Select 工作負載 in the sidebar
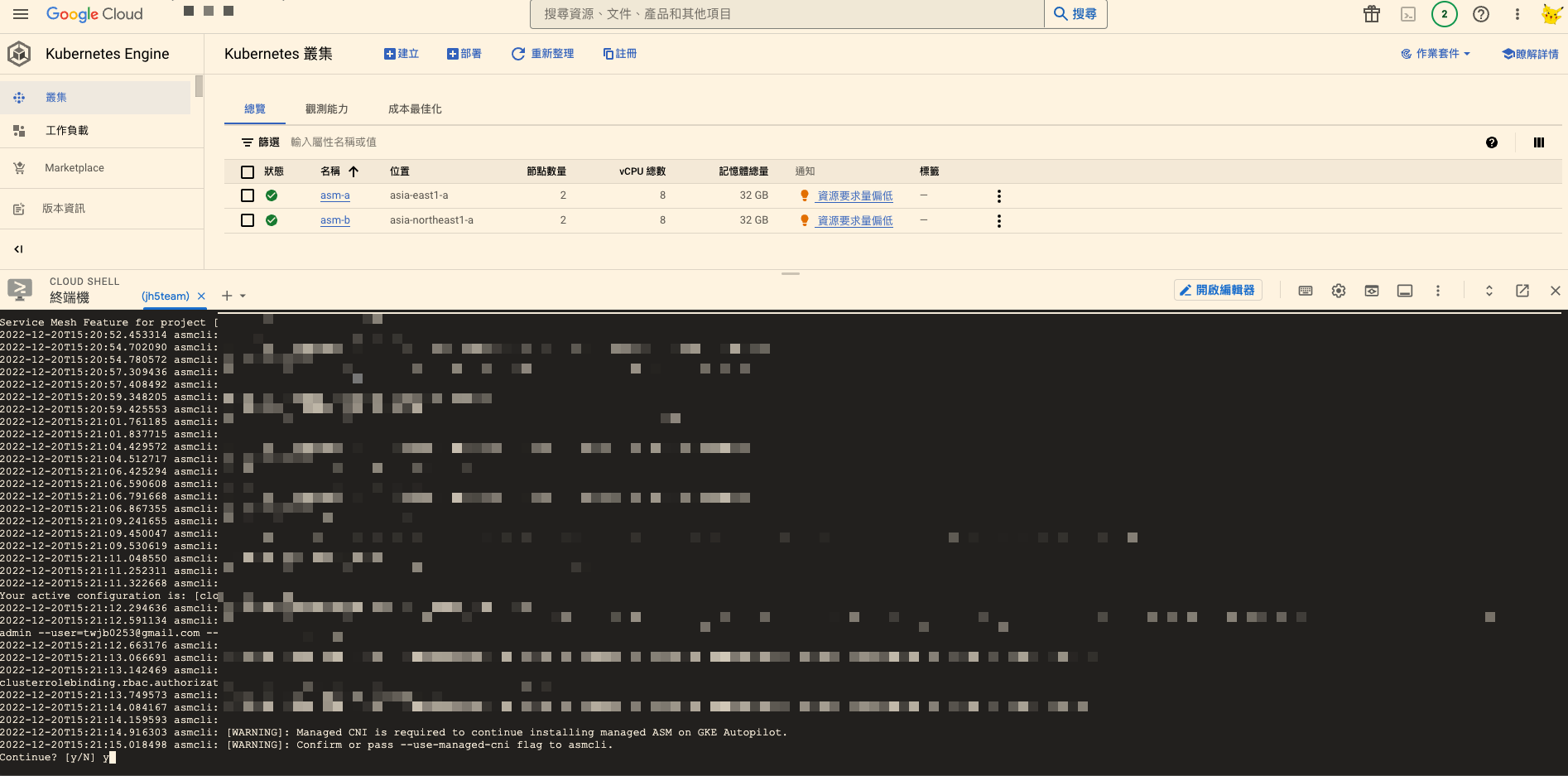Screen dimensions: 1568x776 click(95, 131)
